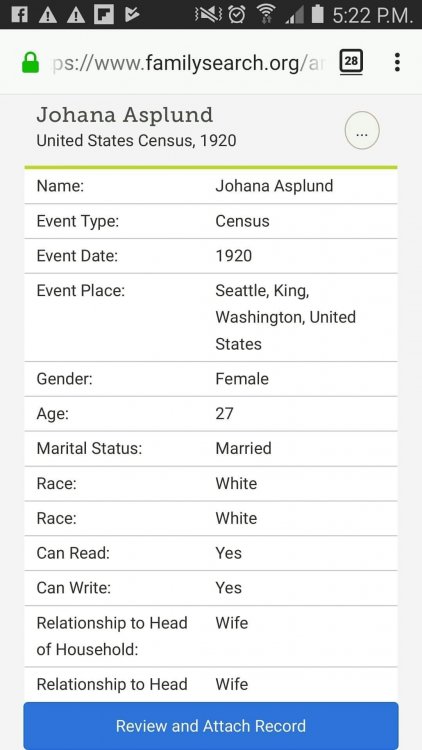422x750 pixels.
Task: Tap the Facebook notification icon in status bar
Action: 19,15
